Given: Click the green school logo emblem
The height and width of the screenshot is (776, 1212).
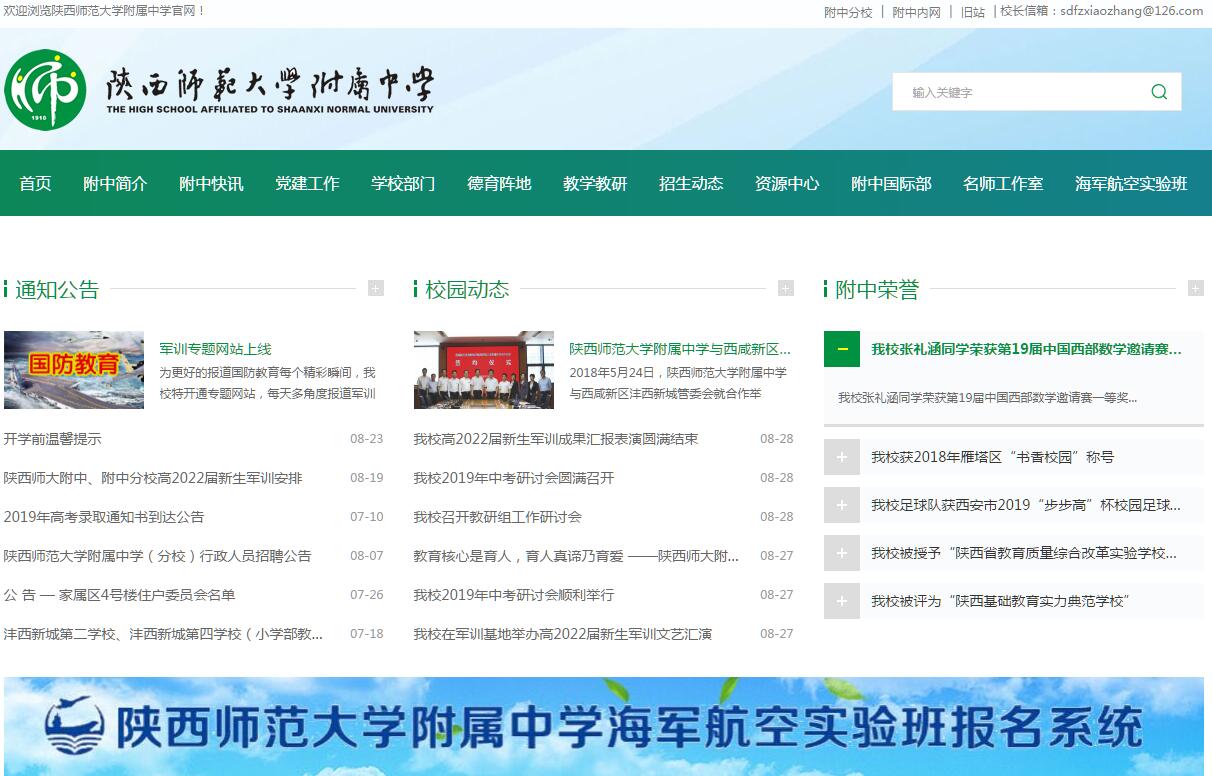Looking at the screenshot, I should click(x=45, y=90).
